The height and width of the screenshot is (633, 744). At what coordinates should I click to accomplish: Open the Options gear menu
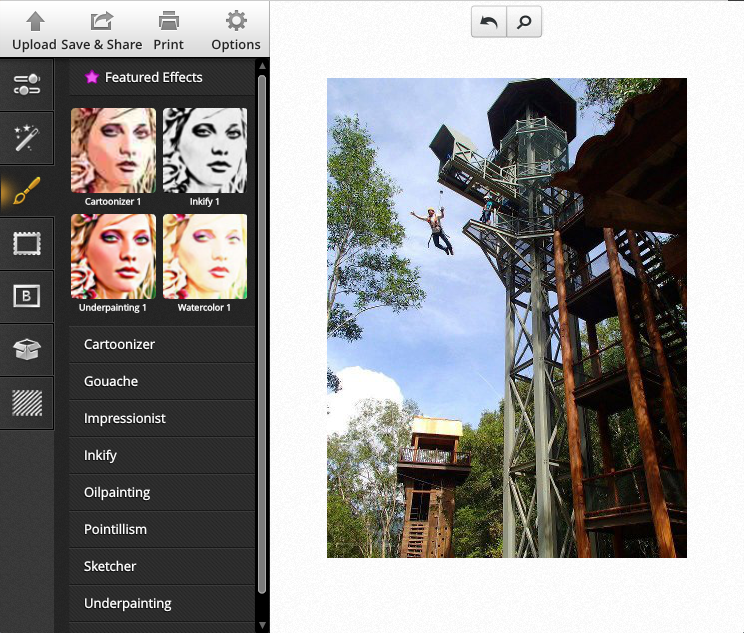click(236, 21)
